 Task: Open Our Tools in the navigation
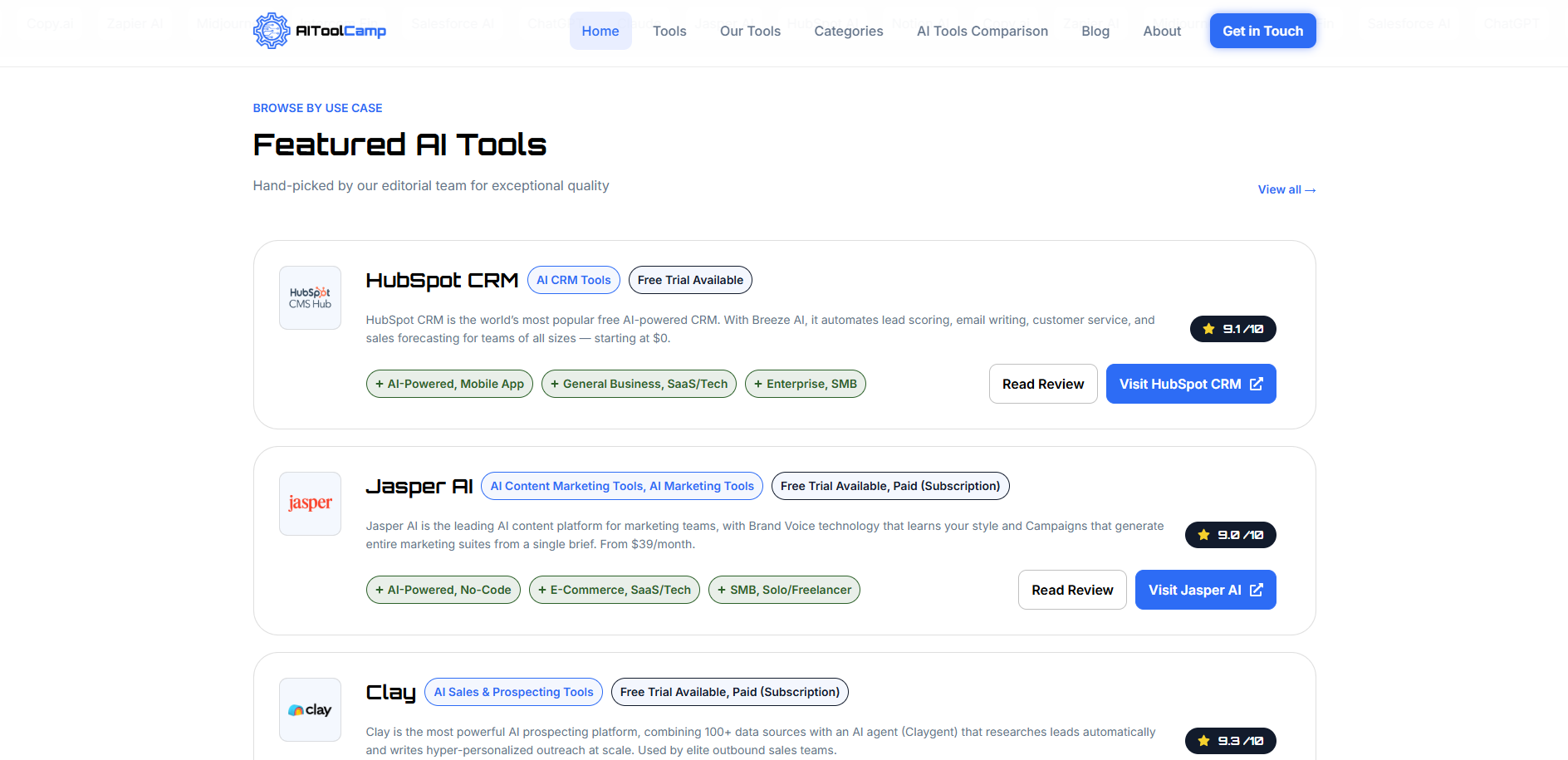tap(750, 31)
